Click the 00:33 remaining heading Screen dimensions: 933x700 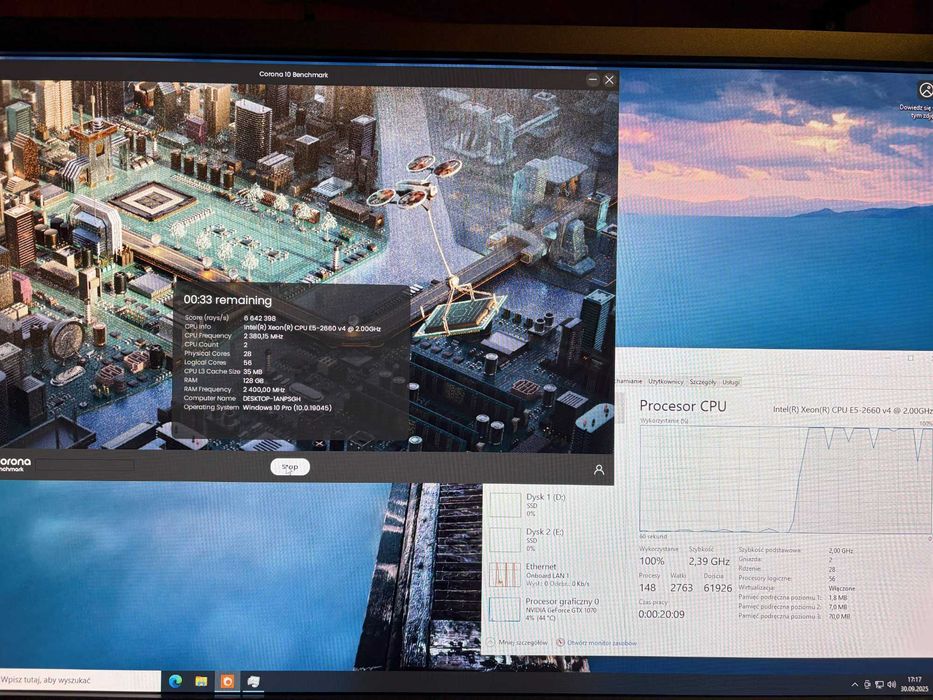click(227, 301)
